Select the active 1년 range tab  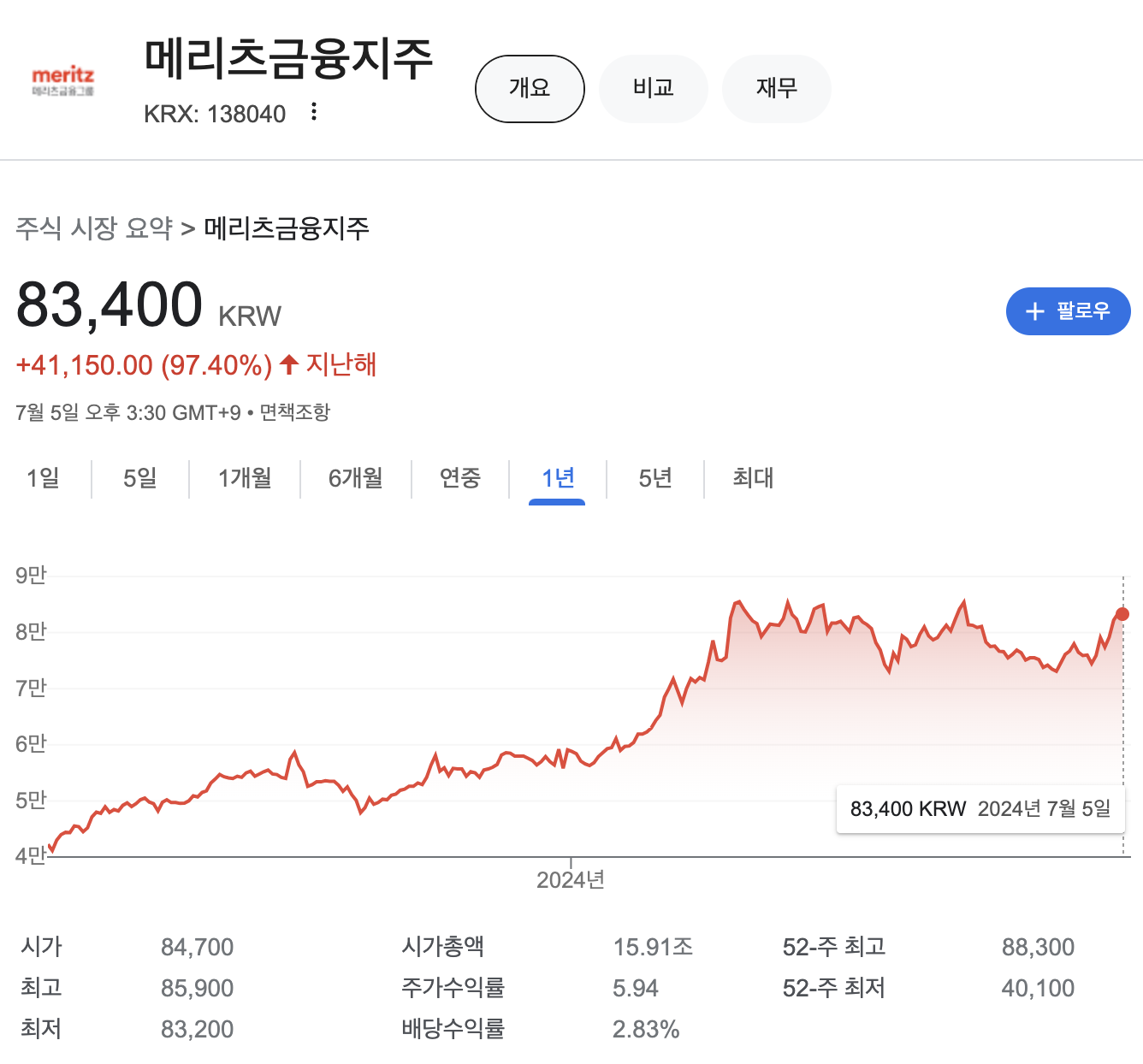(558, 478)
